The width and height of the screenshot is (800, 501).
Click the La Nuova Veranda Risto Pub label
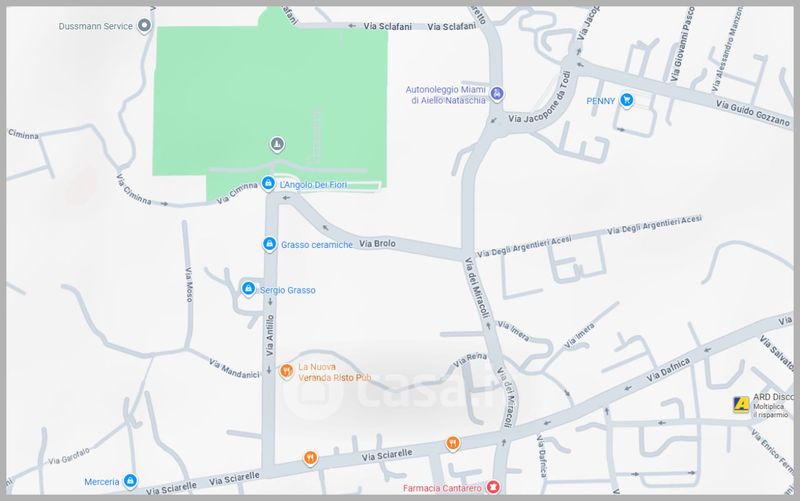(335, 372)
